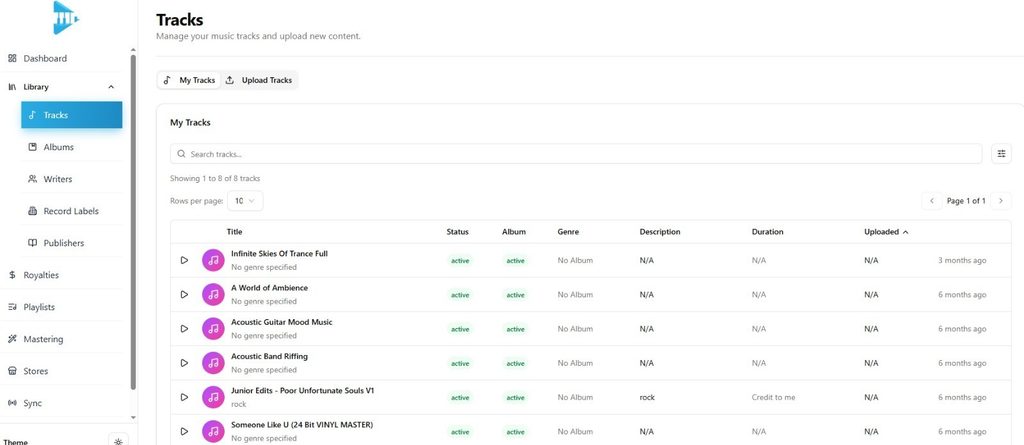1024x445 pixels.
Task: Open the Rows per page dropdown
Action: coord(245,201)
